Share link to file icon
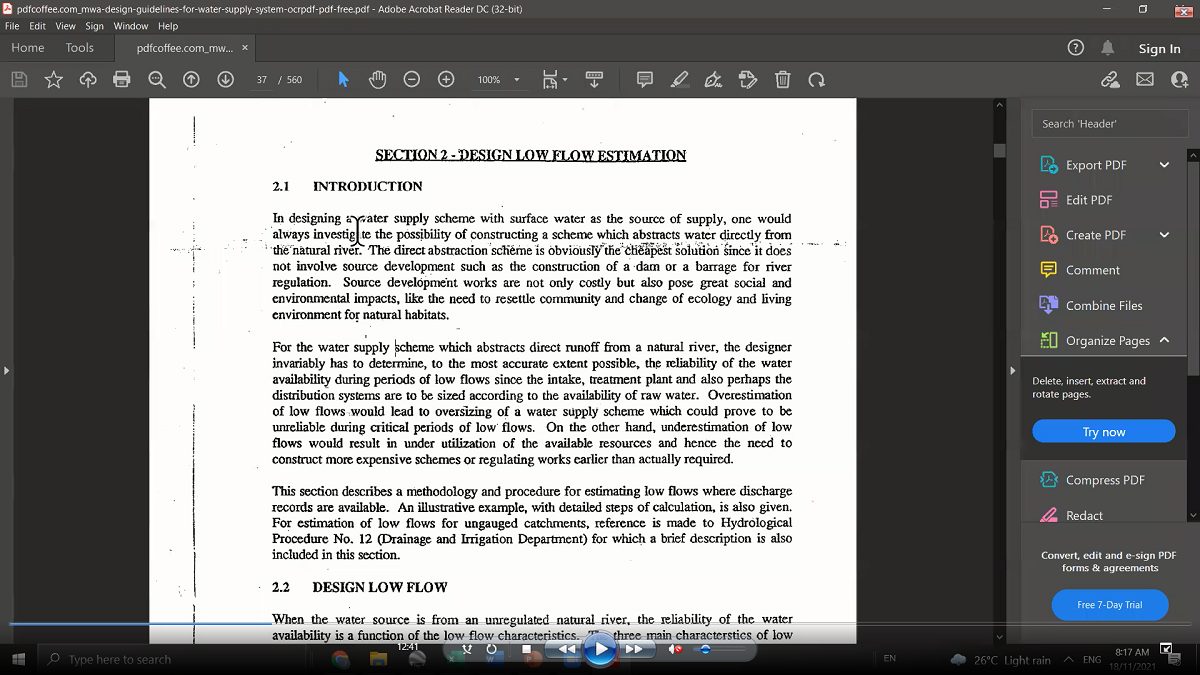The image size is (1200, 675). click(x=1110, y=80)
